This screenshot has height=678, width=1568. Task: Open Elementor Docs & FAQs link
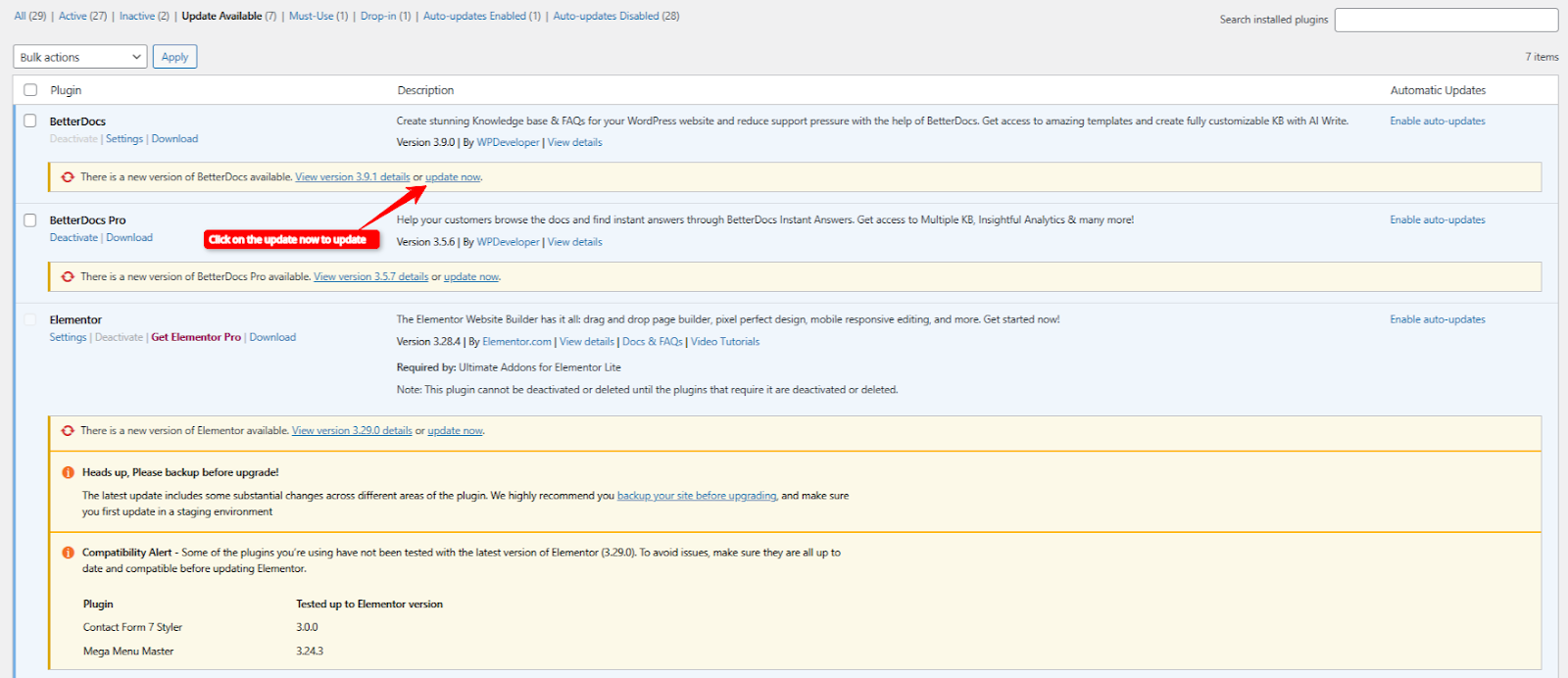click(653, 342)
